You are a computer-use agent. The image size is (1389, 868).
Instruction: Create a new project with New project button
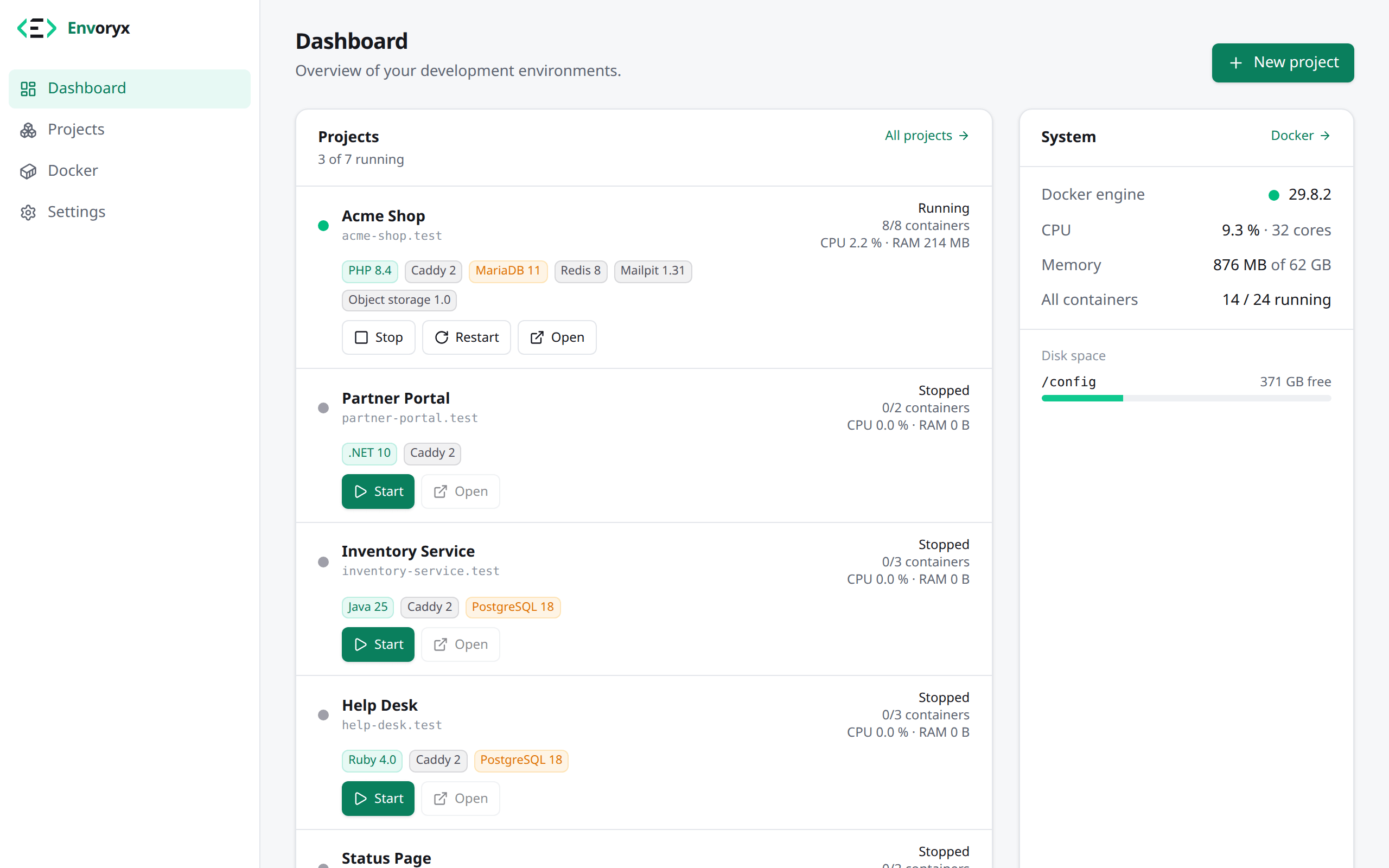[1283, 62]
